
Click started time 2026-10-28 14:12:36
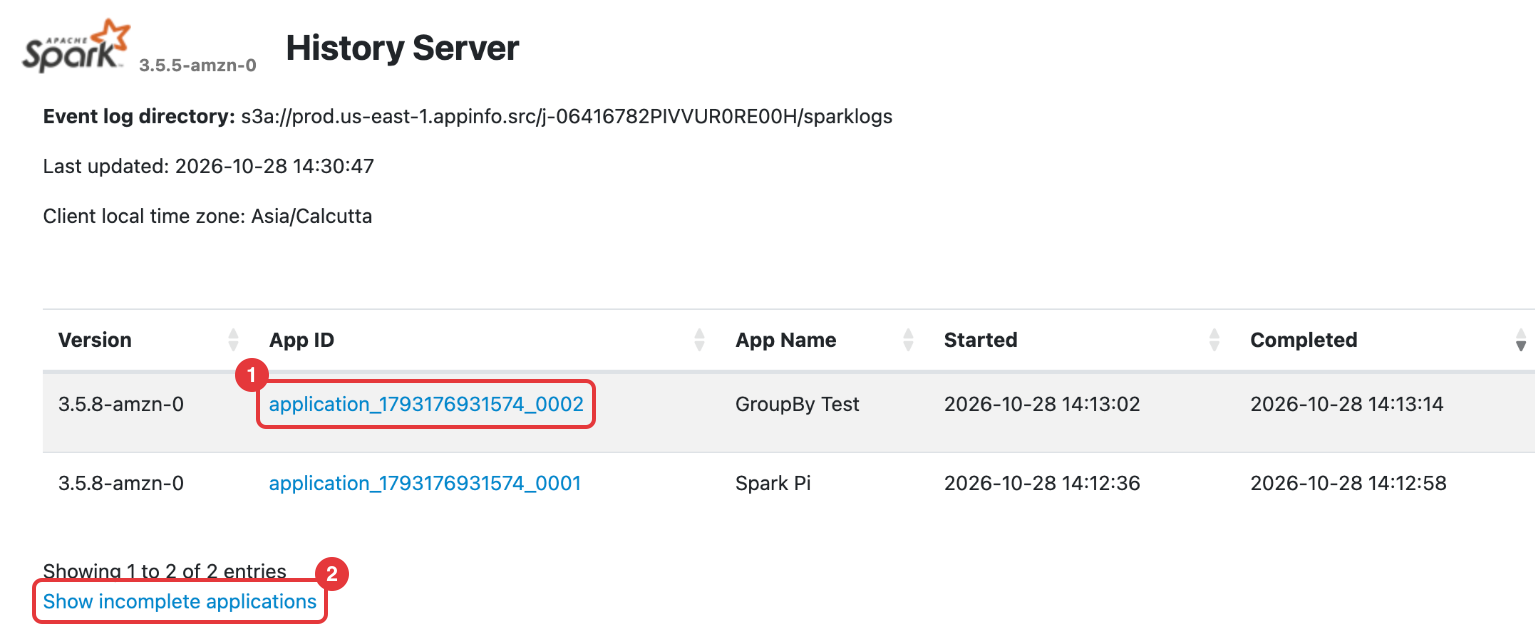(x=1042, y=483)
